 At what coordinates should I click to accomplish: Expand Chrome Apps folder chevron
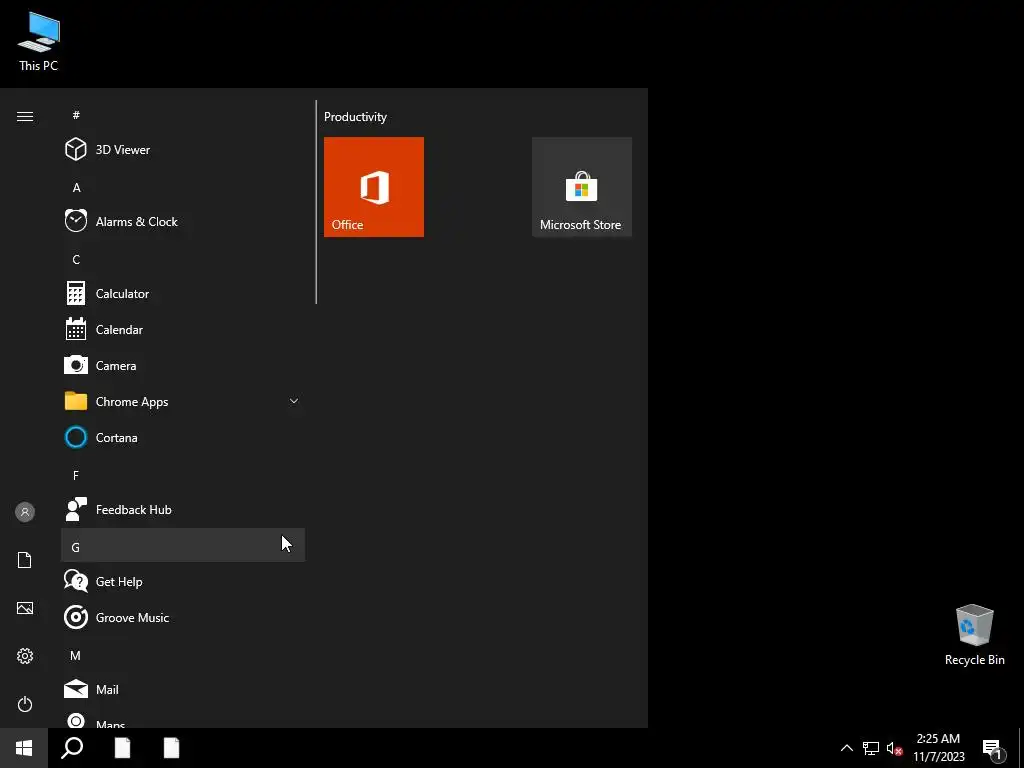click(294, 401)
